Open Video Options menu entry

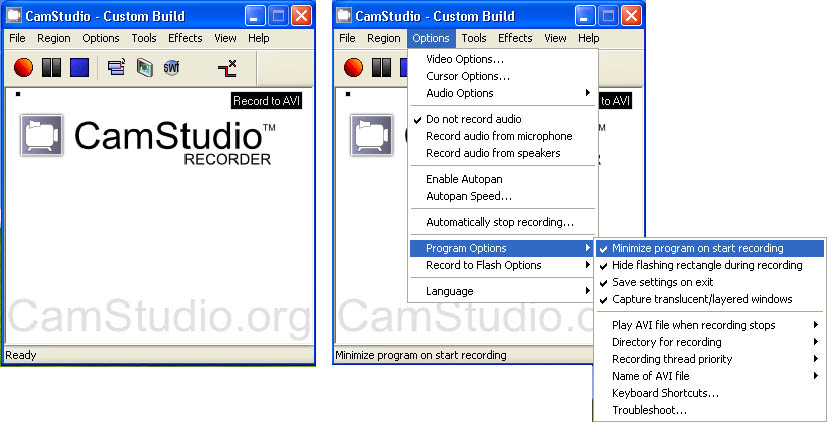click(x=503, y=59)
